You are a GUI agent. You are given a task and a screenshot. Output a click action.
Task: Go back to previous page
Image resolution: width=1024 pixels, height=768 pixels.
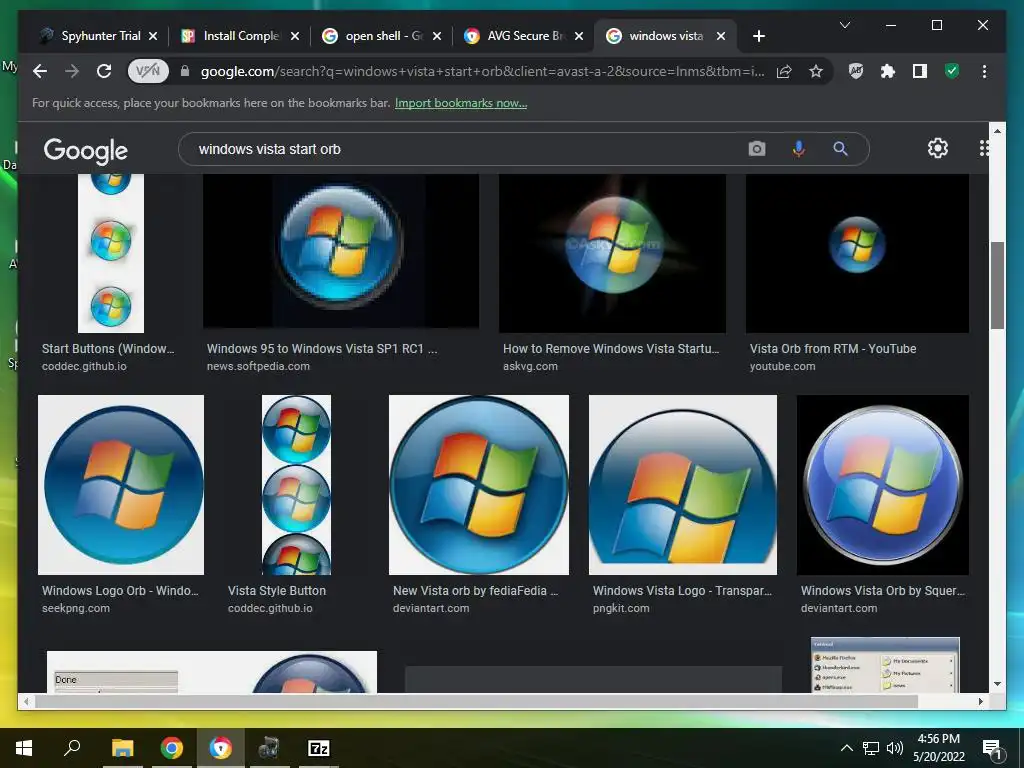coord(40,71)
